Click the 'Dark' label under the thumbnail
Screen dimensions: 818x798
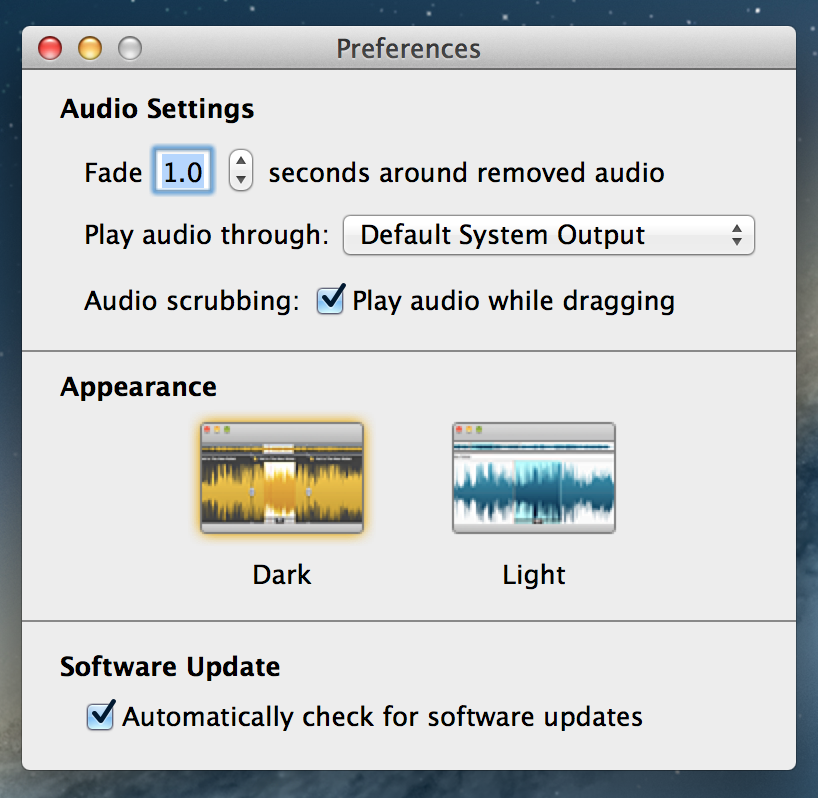[x=282, y=575]
